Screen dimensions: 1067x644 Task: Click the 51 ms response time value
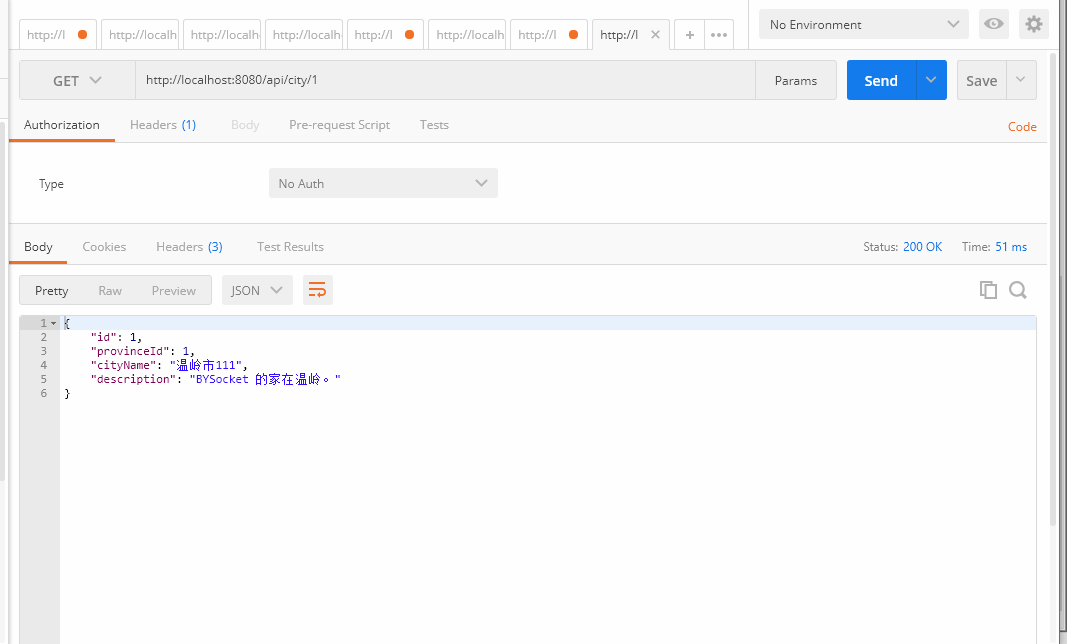coord(1011,246)
